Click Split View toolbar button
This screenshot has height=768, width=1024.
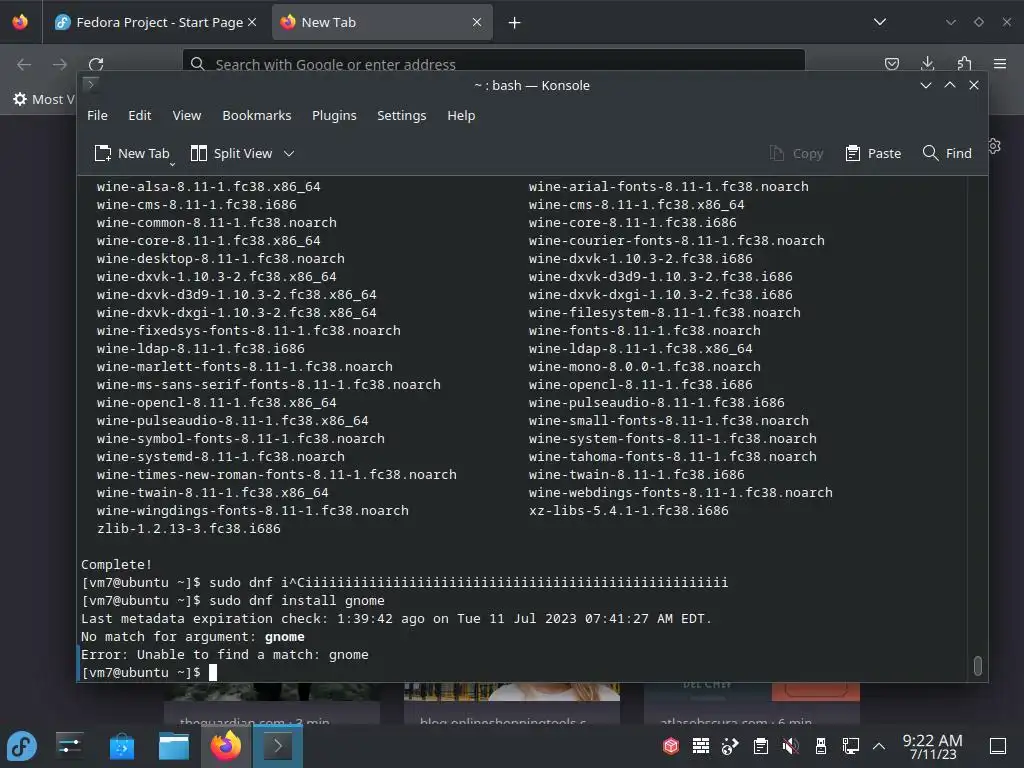click(231, 153)
